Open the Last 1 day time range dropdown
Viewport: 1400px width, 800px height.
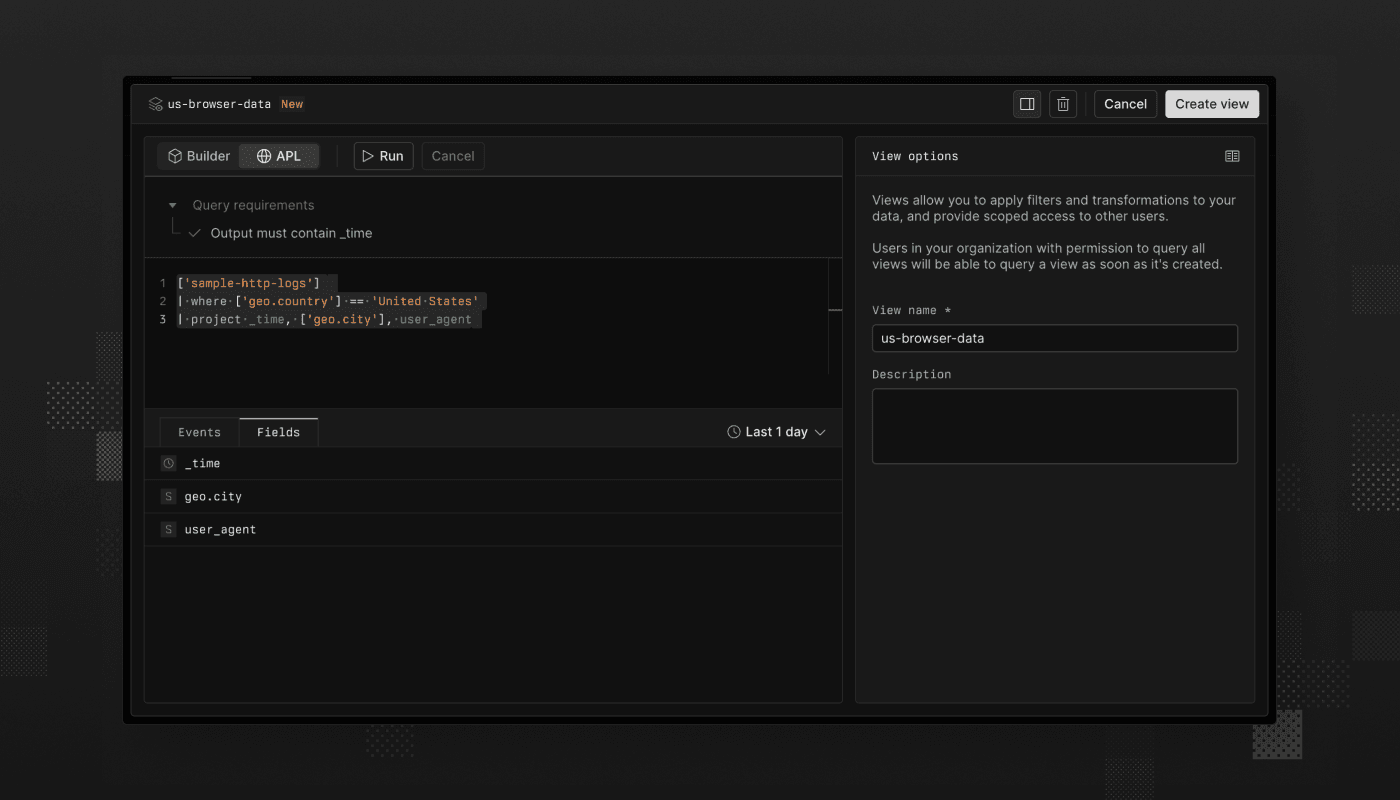776,431
